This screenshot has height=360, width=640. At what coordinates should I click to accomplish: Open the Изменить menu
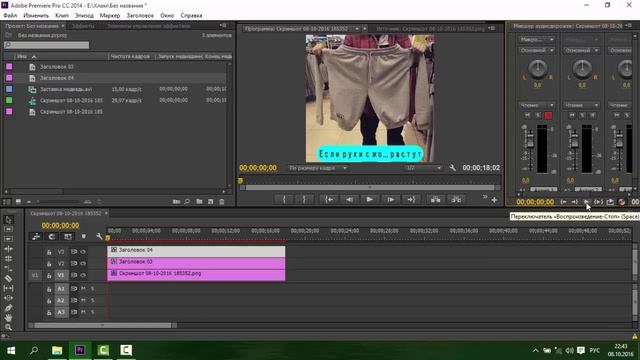click(x=36, y=16)
